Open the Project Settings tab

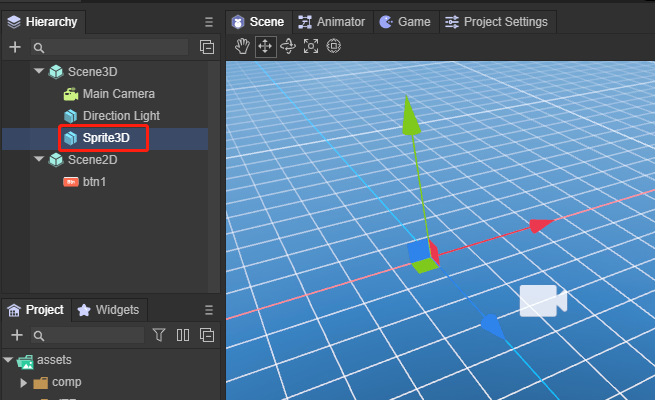(495, 21)
